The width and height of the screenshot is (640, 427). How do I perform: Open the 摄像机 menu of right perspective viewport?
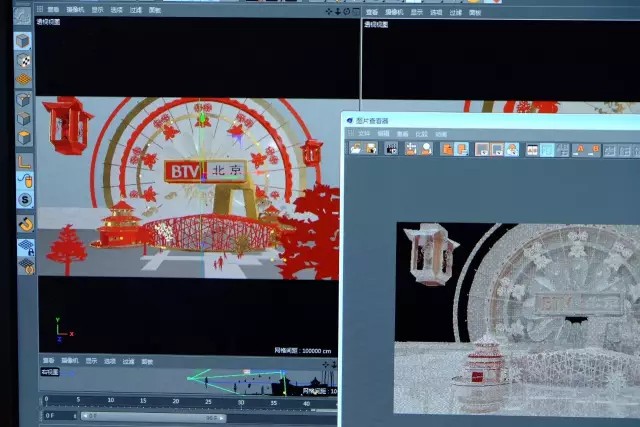(x=394, y=12)
